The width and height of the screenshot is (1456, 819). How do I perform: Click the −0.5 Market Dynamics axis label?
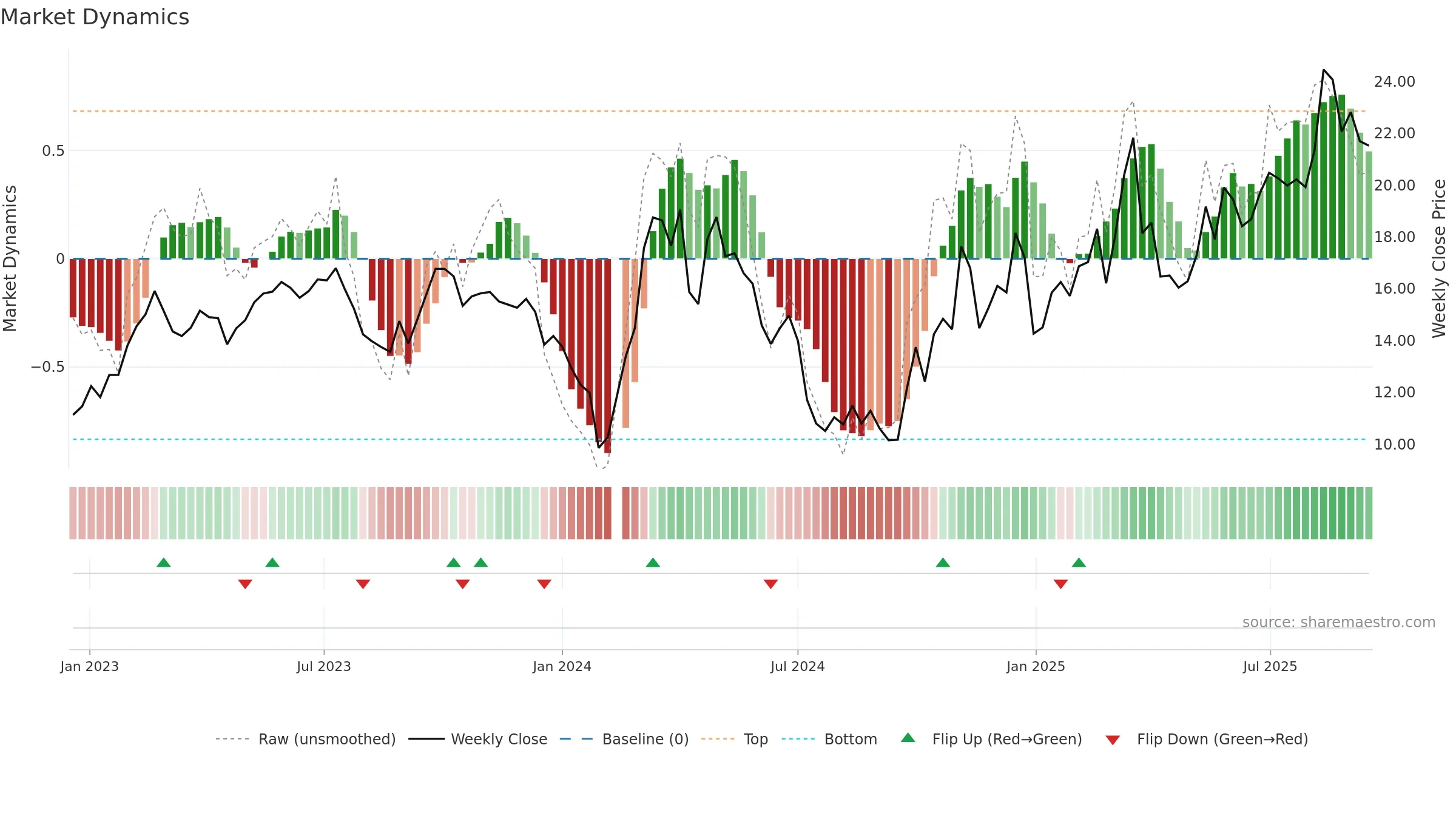pos(48,367)
